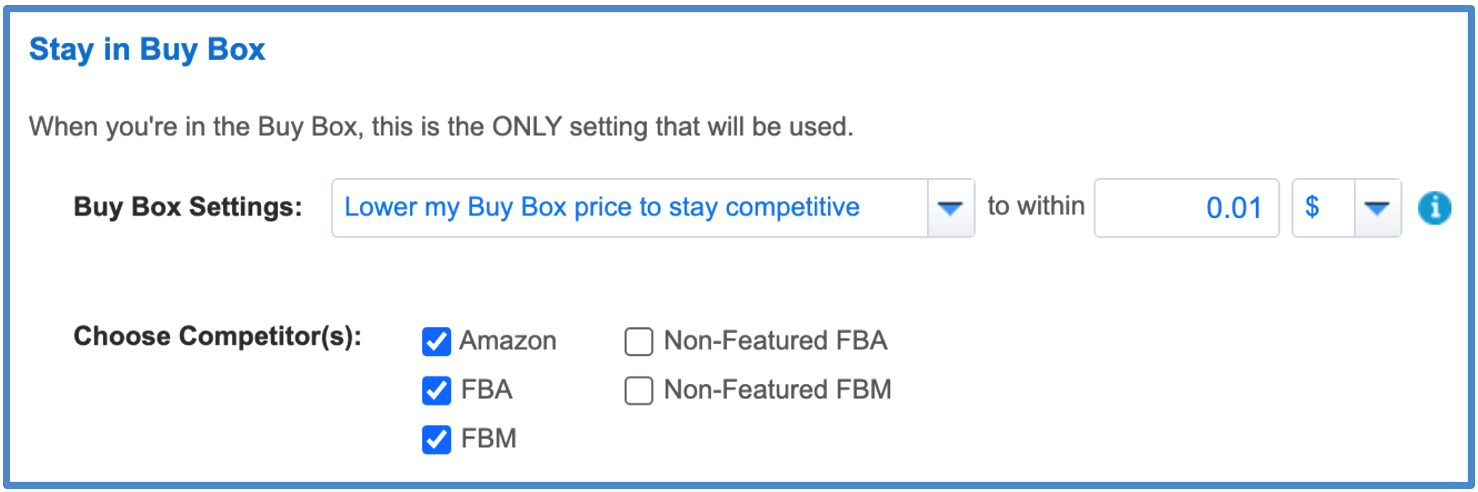The width and height of the screenshot is (1478, 492).
Task: Click the 'Non-Featured FBM' label text
Action: click(778, 390)
